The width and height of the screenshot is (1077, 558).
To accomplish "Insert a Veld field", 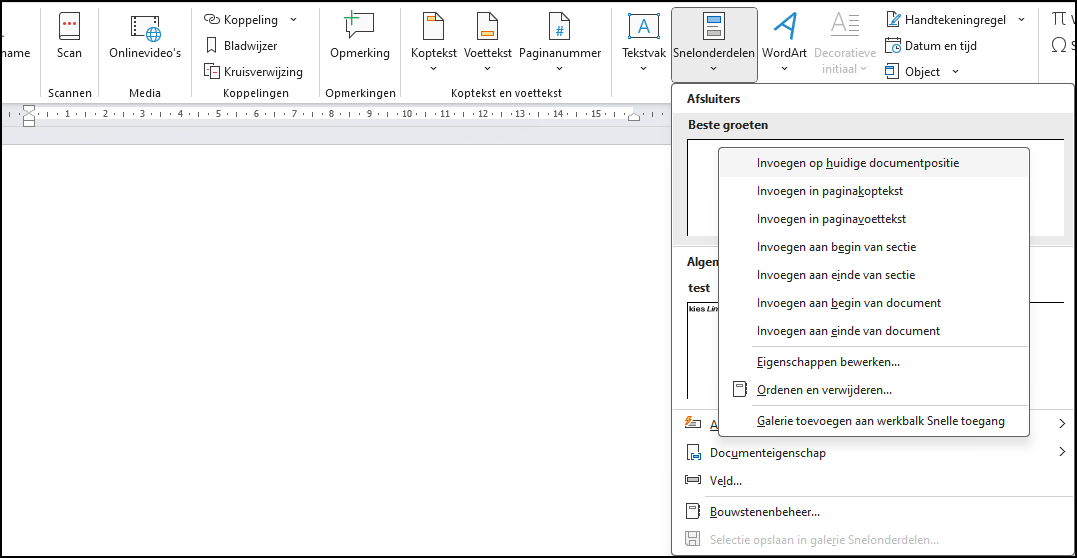I will 872,481.
